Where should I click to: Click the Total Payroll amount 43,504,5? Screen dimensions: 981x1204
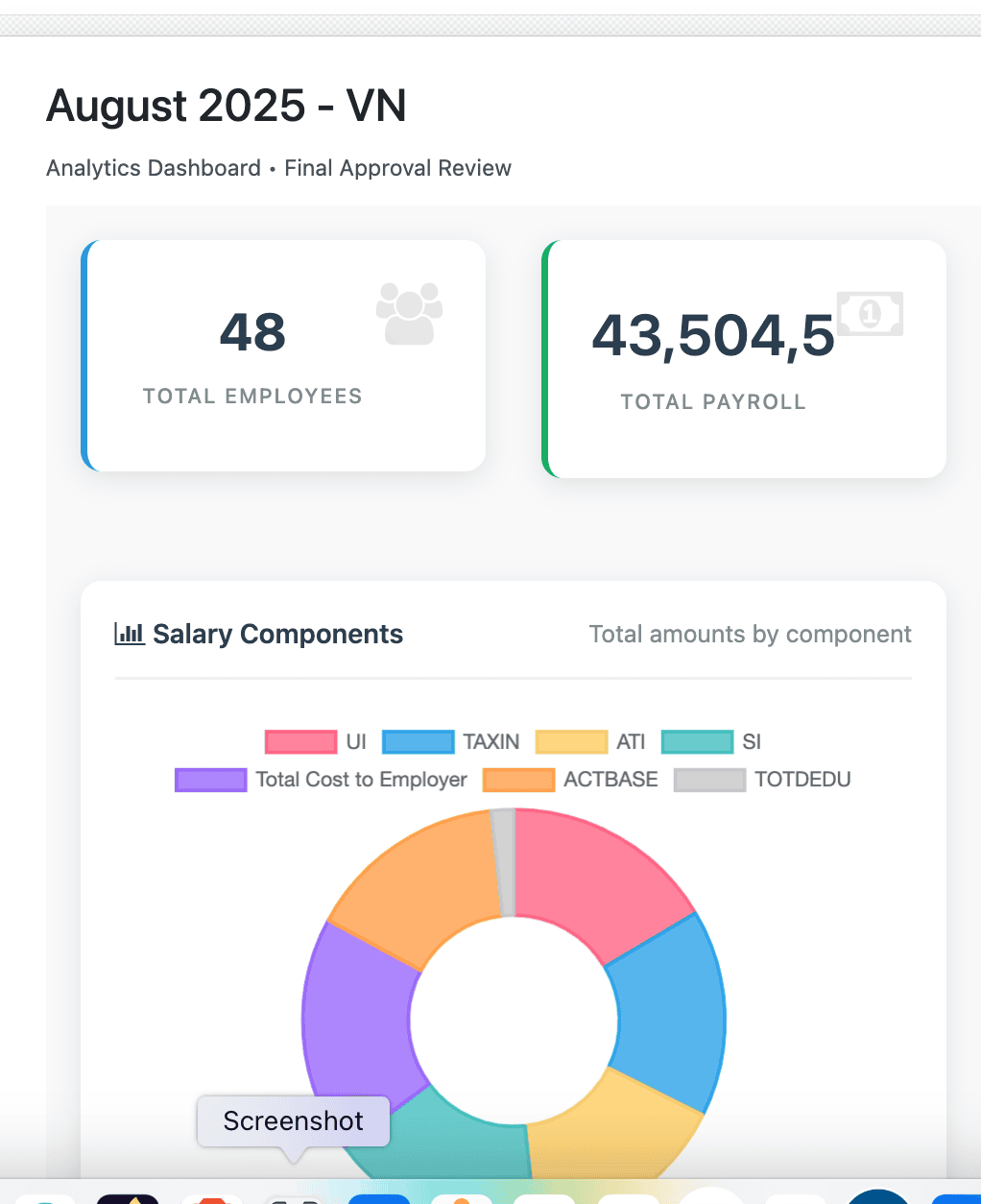tap(713, 336)
